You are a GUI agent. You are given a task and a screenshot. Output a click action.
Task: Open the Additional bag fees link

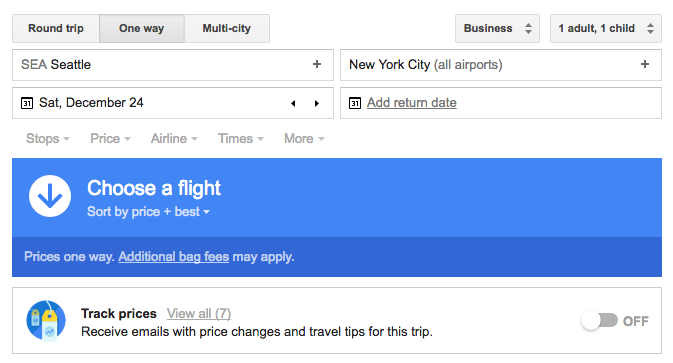[x=173, y=257]
